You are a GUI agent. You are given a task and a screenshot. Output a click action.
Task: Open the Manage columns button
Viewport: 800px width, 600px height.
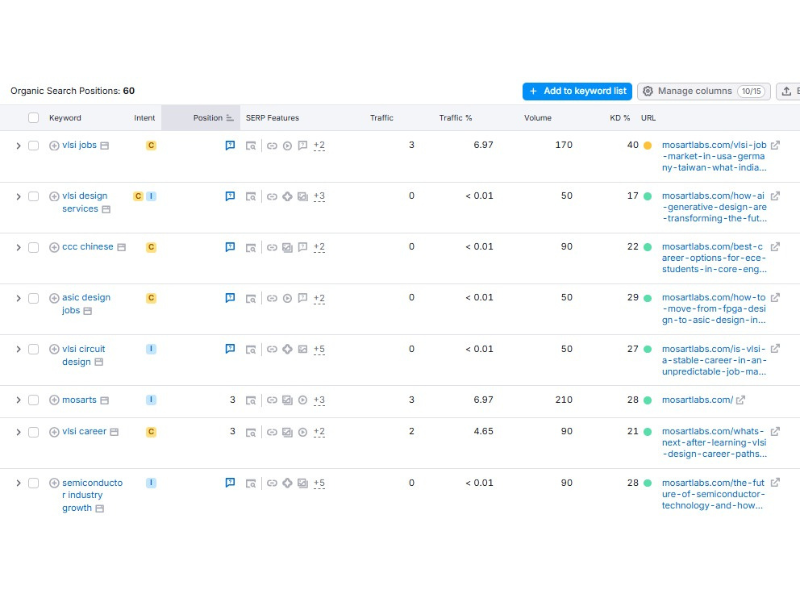click(x=703, y=91)
